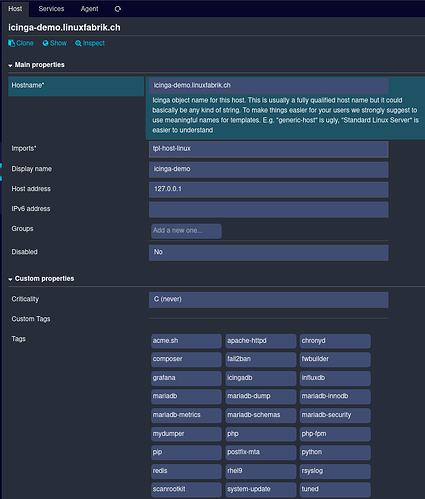
Task: Collapse the Main properties section
Action: coord(36,65)
